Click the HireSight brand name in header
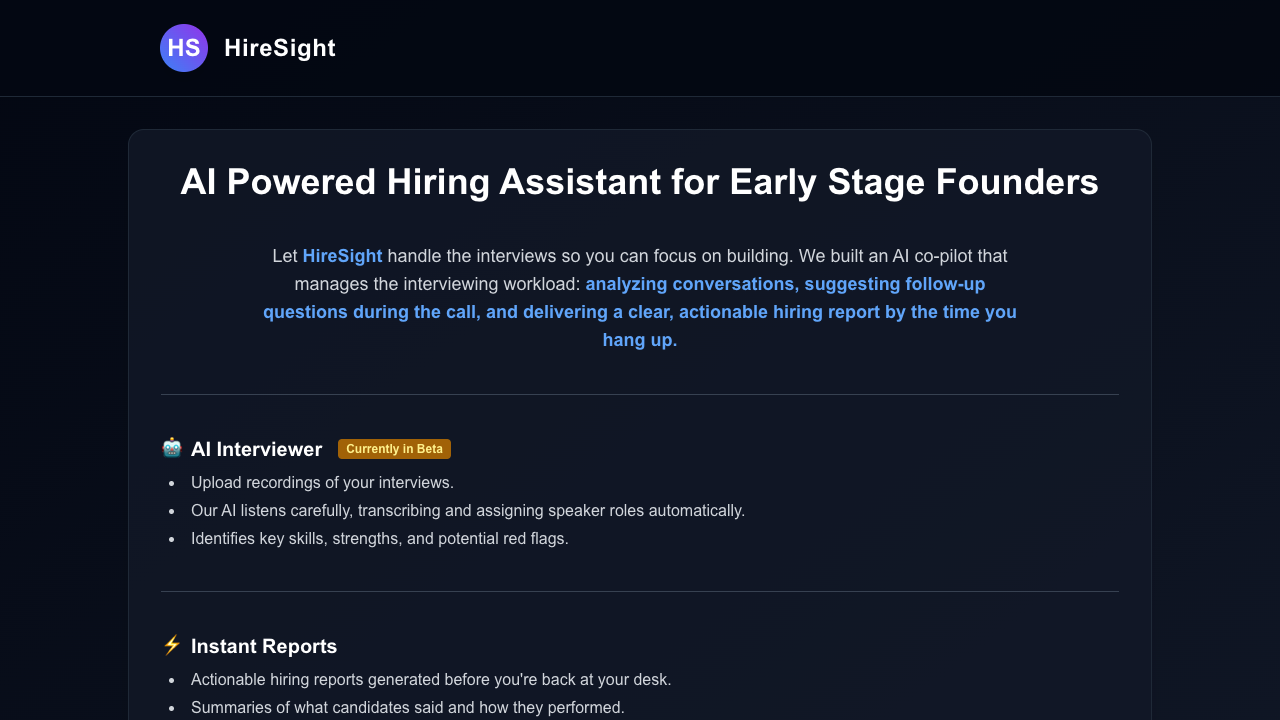The width and height of the screenshot is (1280, 720). pos(280,48)
